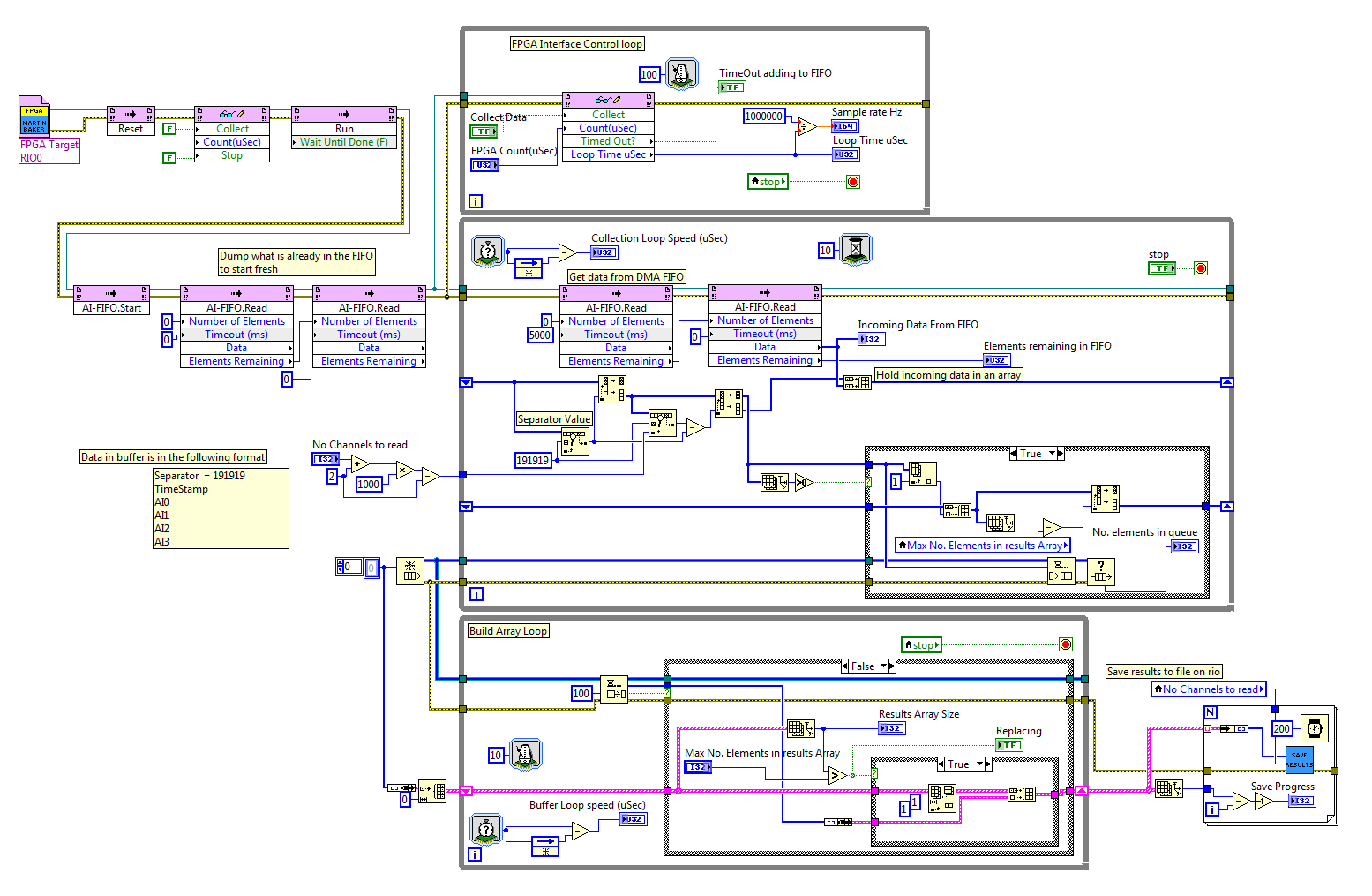The image size is (1372, 896).
Task: Click the loop iteration terminal of FPGA Interface loop
Action: 476,201
